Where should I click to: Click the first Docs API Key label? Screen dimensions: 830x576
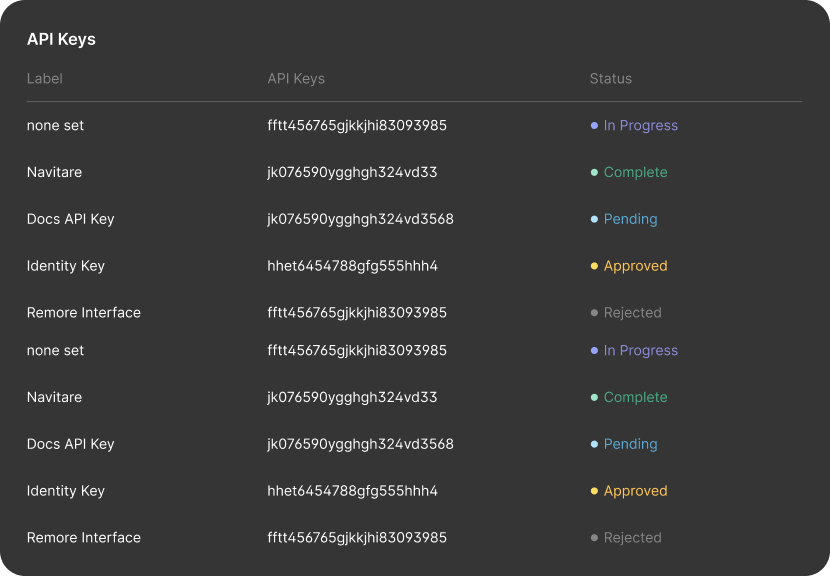[70, 219]
